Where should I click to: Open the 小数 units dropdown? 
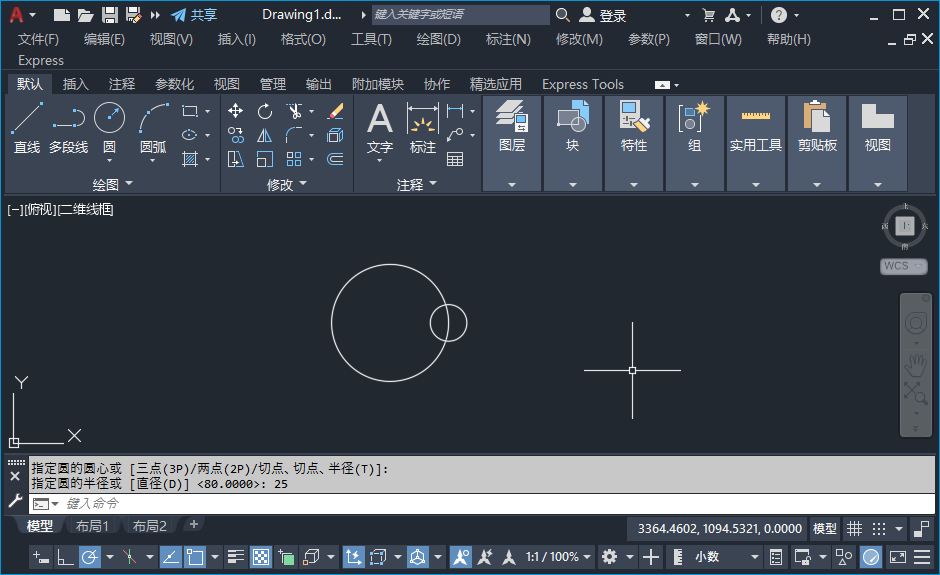pyautogui.click(x=726, y=557)
